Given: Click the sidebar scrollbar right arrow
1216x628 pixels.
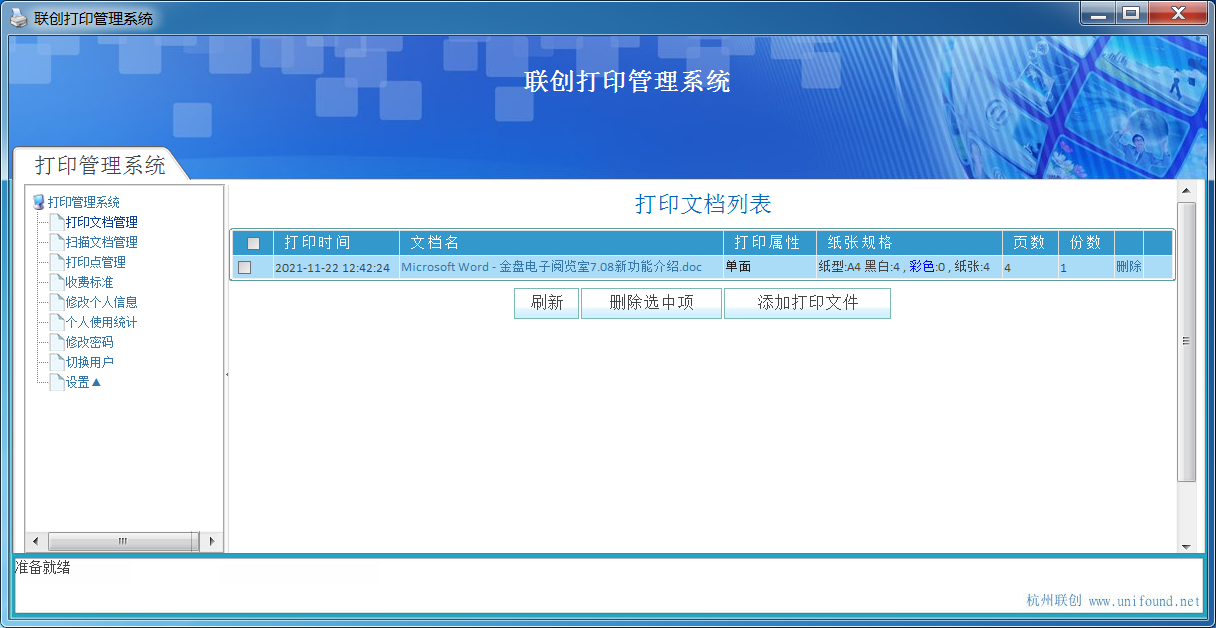Looking at the screenshot, I should (210, 541).
